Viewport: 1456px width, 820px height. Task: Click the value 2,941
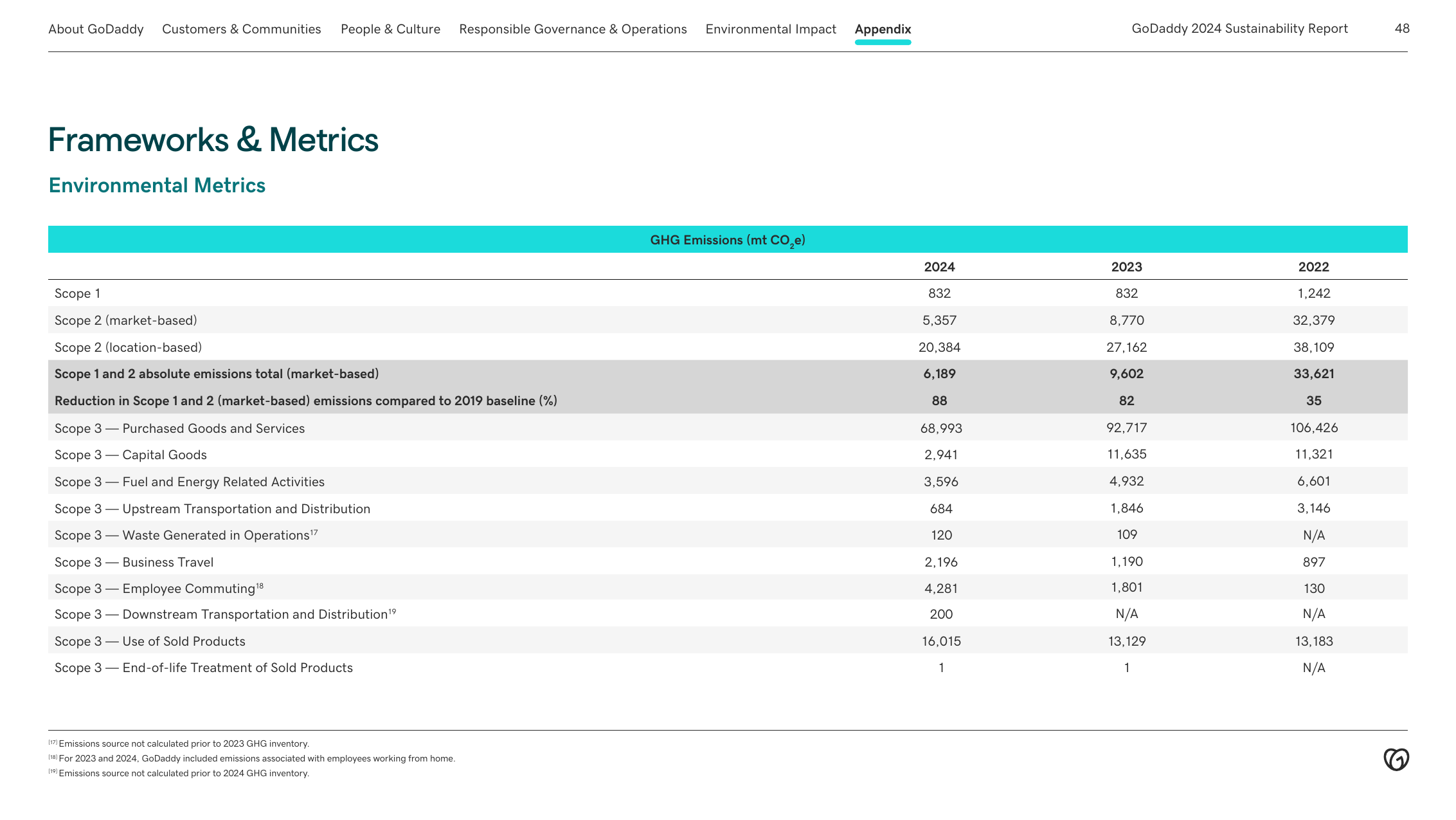pos(941,455)
